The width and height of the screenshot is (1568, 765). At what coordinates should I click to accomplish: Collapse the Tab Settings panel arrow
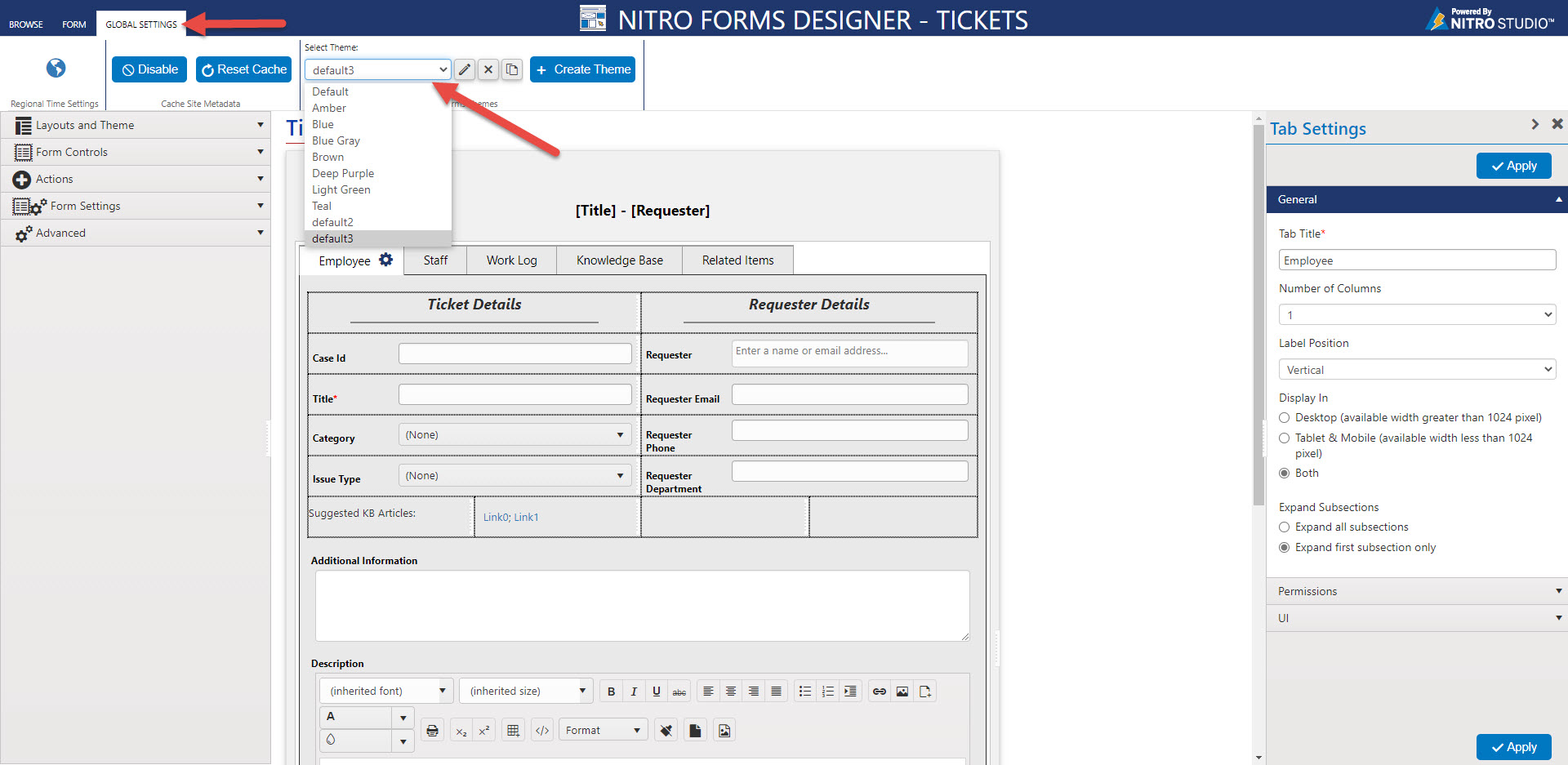click(1535, 124)
